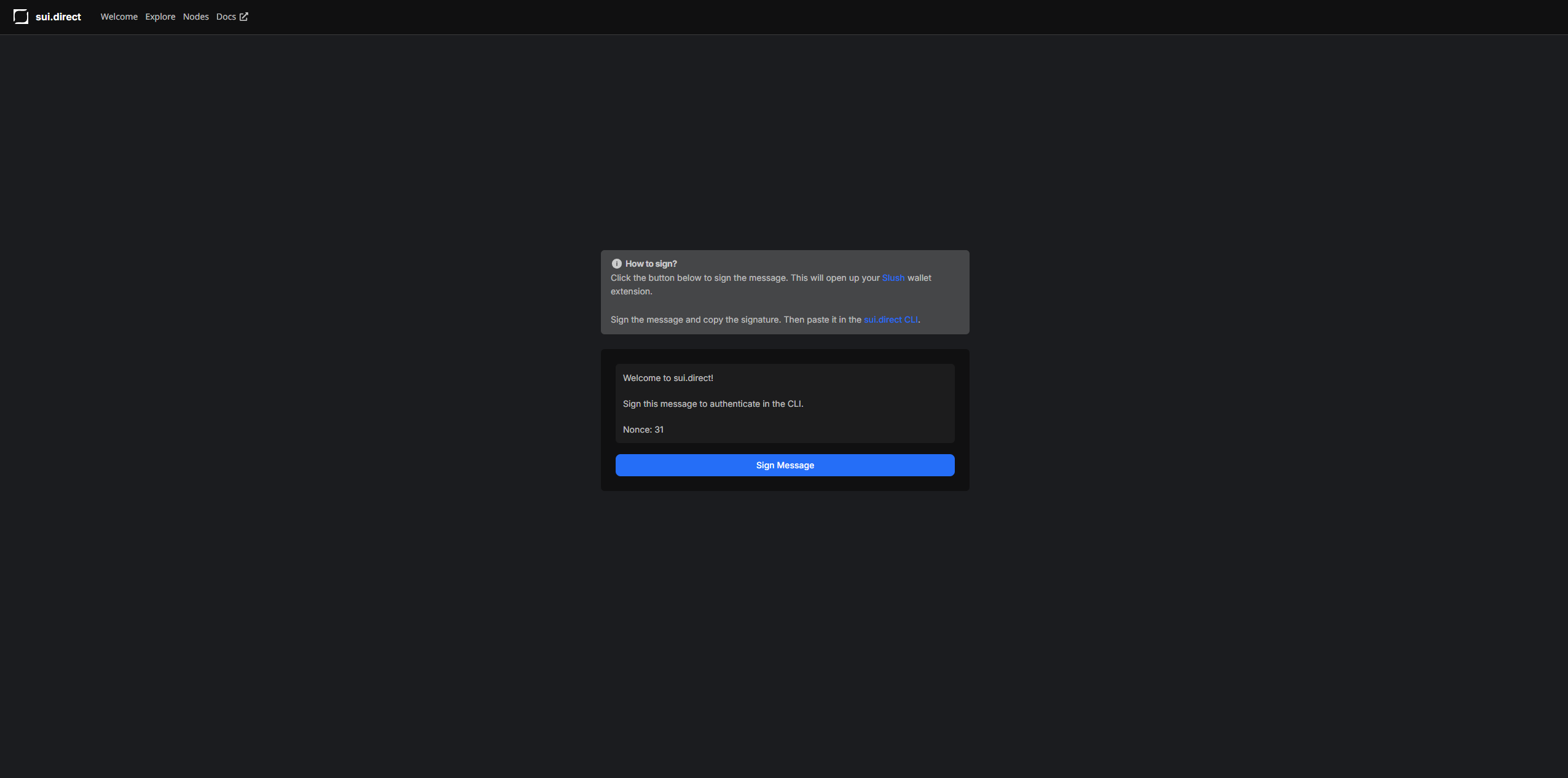Open the Nodes navigation item
1568x778 pixels.
tap(196, 17)
